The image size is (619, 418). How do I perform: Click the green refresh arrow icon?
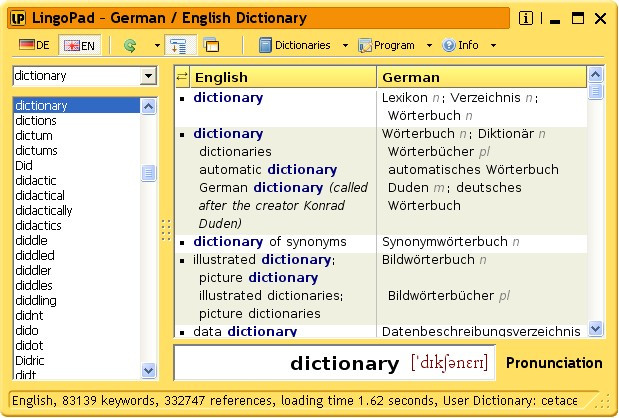130,45
